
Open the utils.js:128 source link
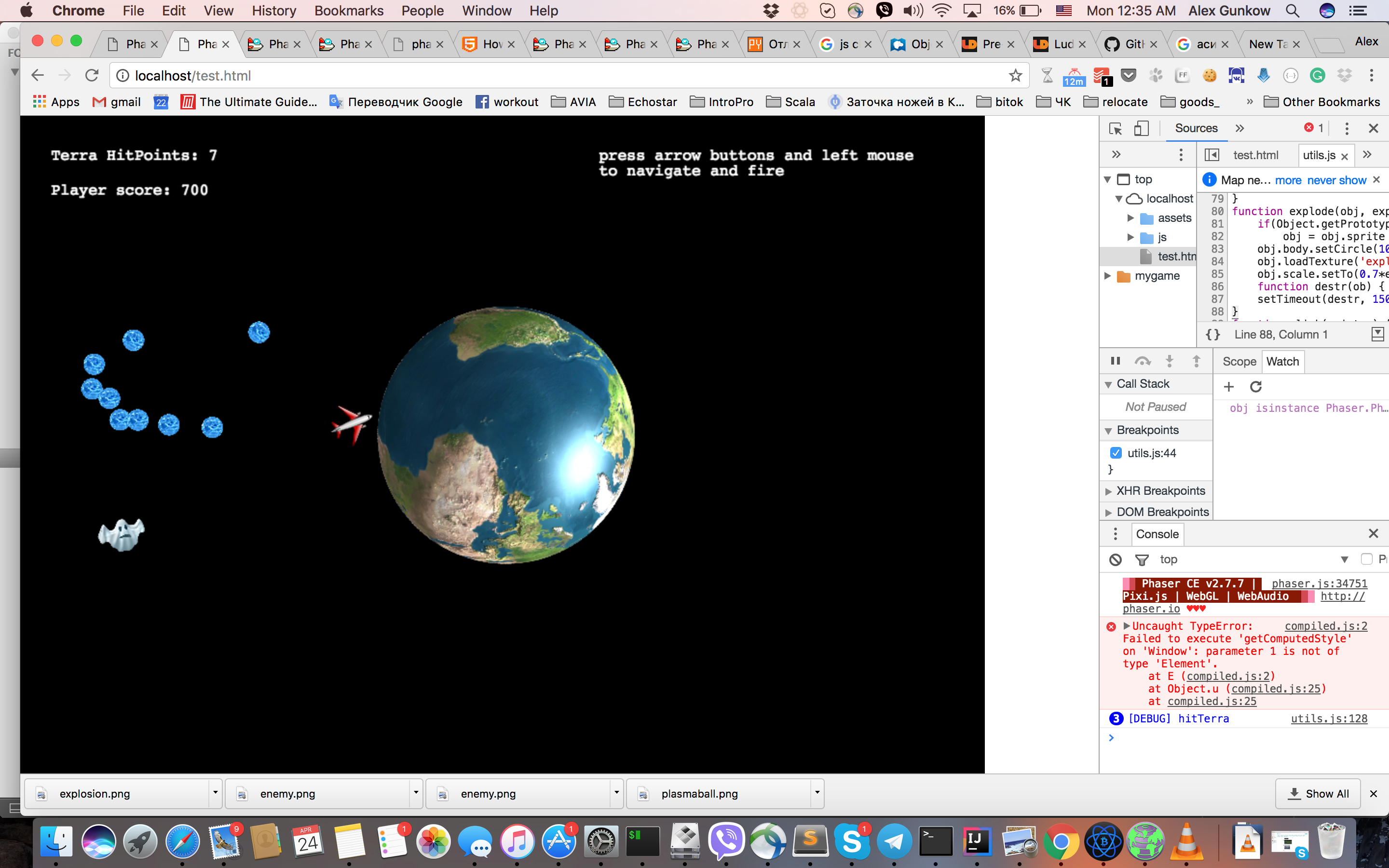pyautogui.click(x=1329, y=719)
